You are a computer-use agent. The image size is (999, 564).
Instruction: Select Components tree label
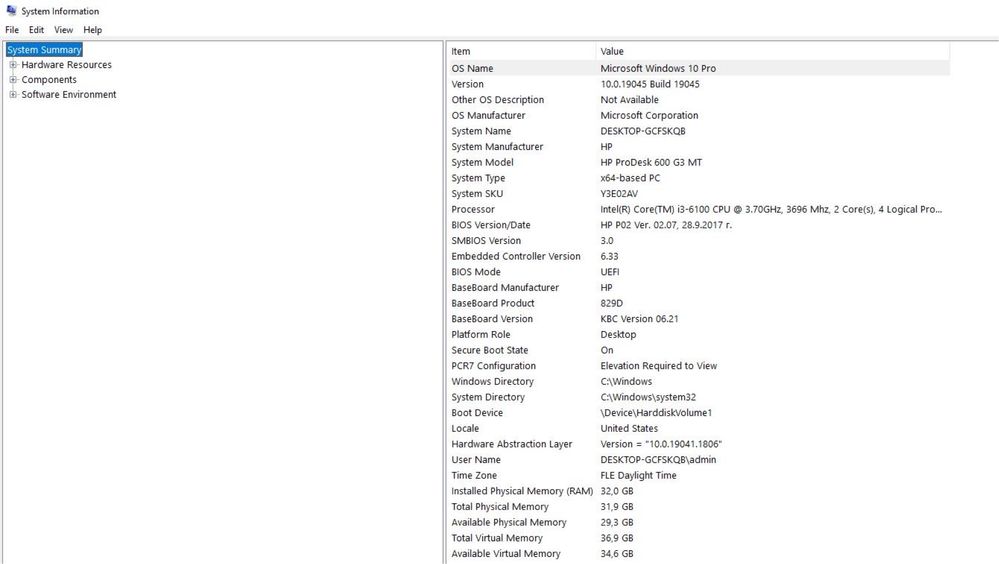pyautogui.click(x=49, y=80)
